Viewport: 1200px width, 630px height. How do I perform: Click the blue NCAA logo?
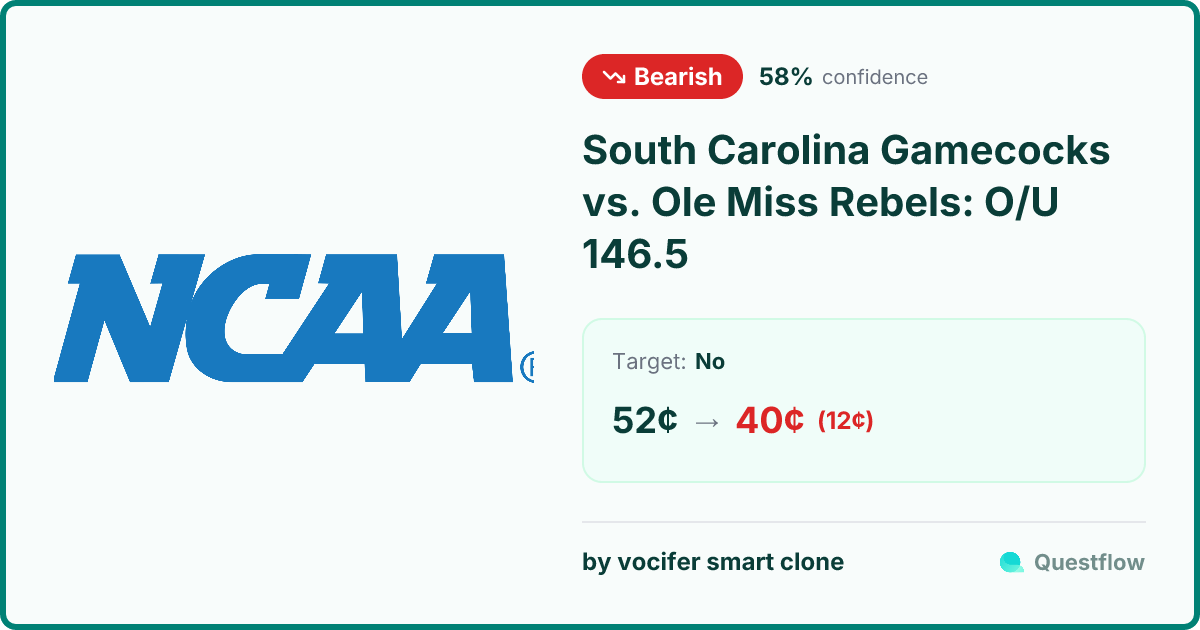coord(288,318)
